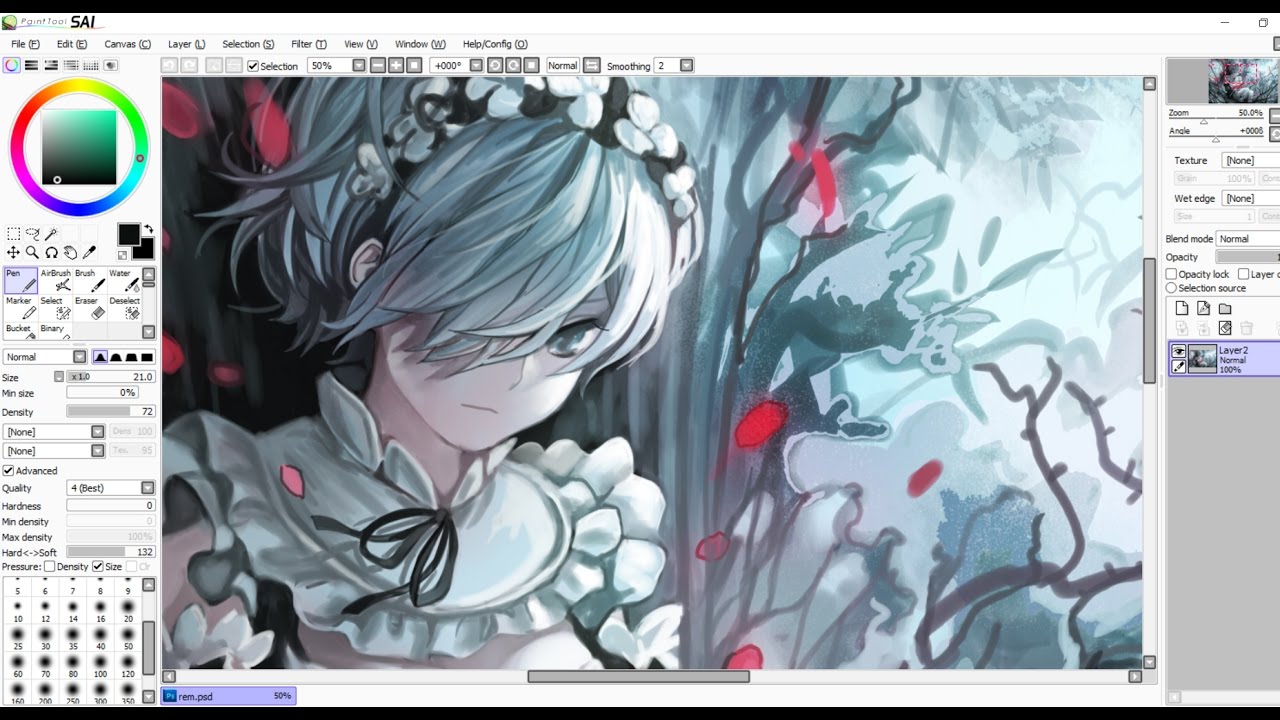Show the scratchpad panel
Screen dimensions: 1280x720
(x=111, y=65)
